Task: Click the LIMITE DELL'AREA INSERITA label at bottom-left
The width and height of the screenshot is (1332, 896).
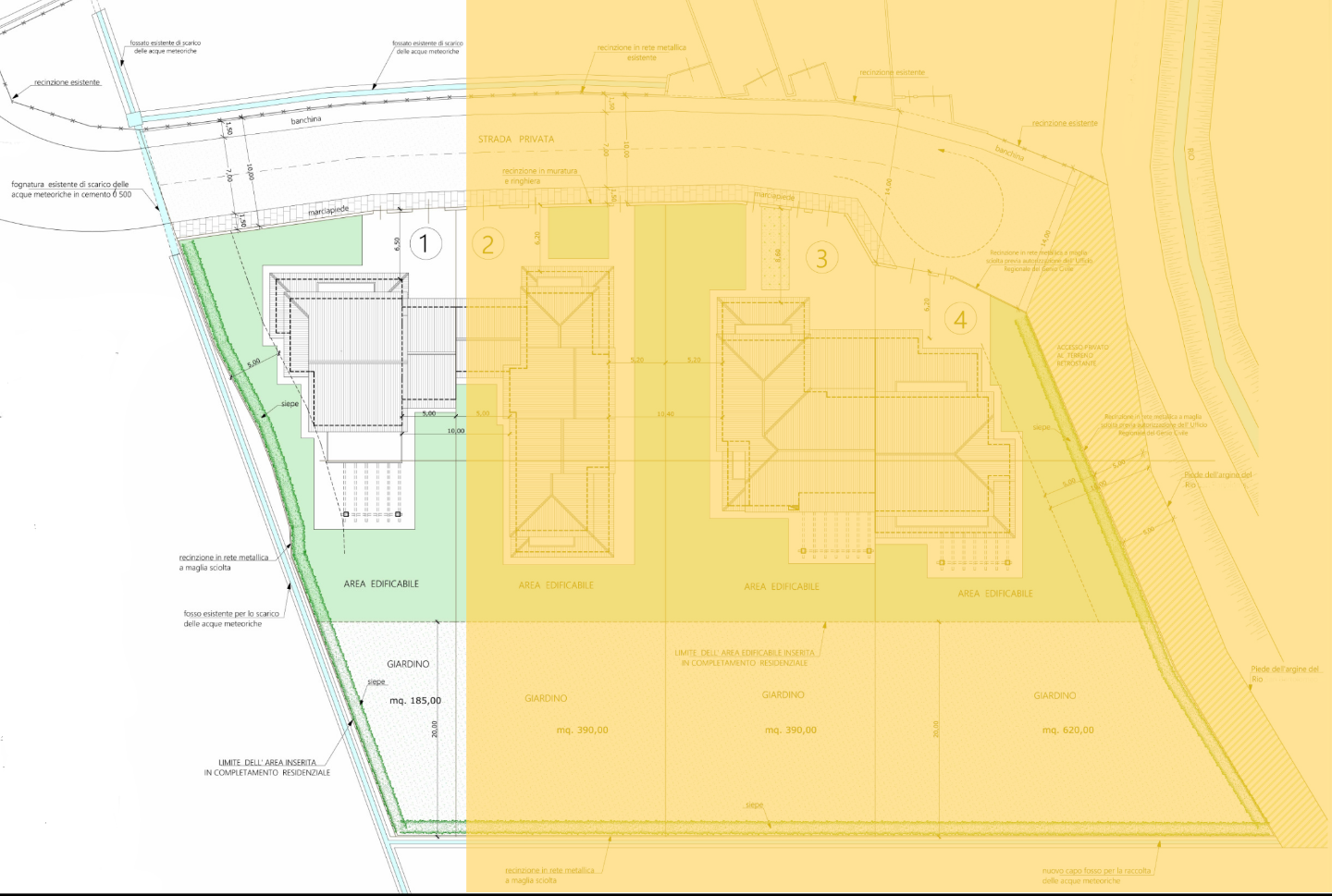Action: tap(267, 767)
